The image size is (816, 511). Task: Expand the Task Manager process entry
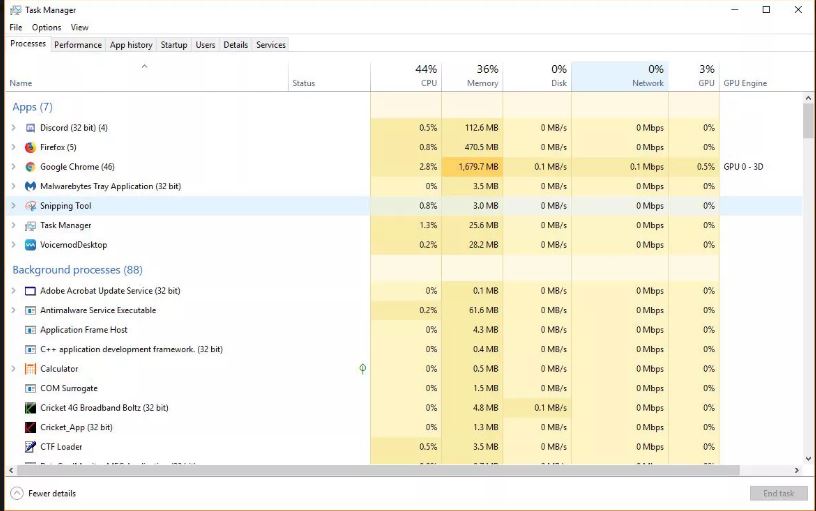click(x=14, y=225)
